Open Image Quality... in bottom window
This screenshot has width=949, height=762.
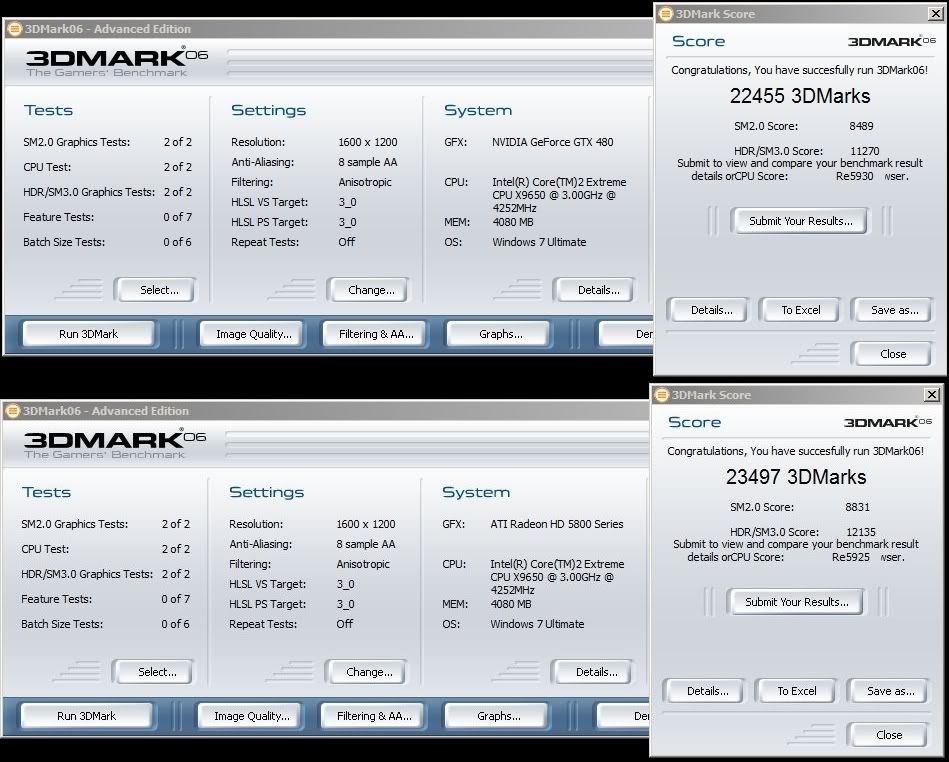[251, 715]
